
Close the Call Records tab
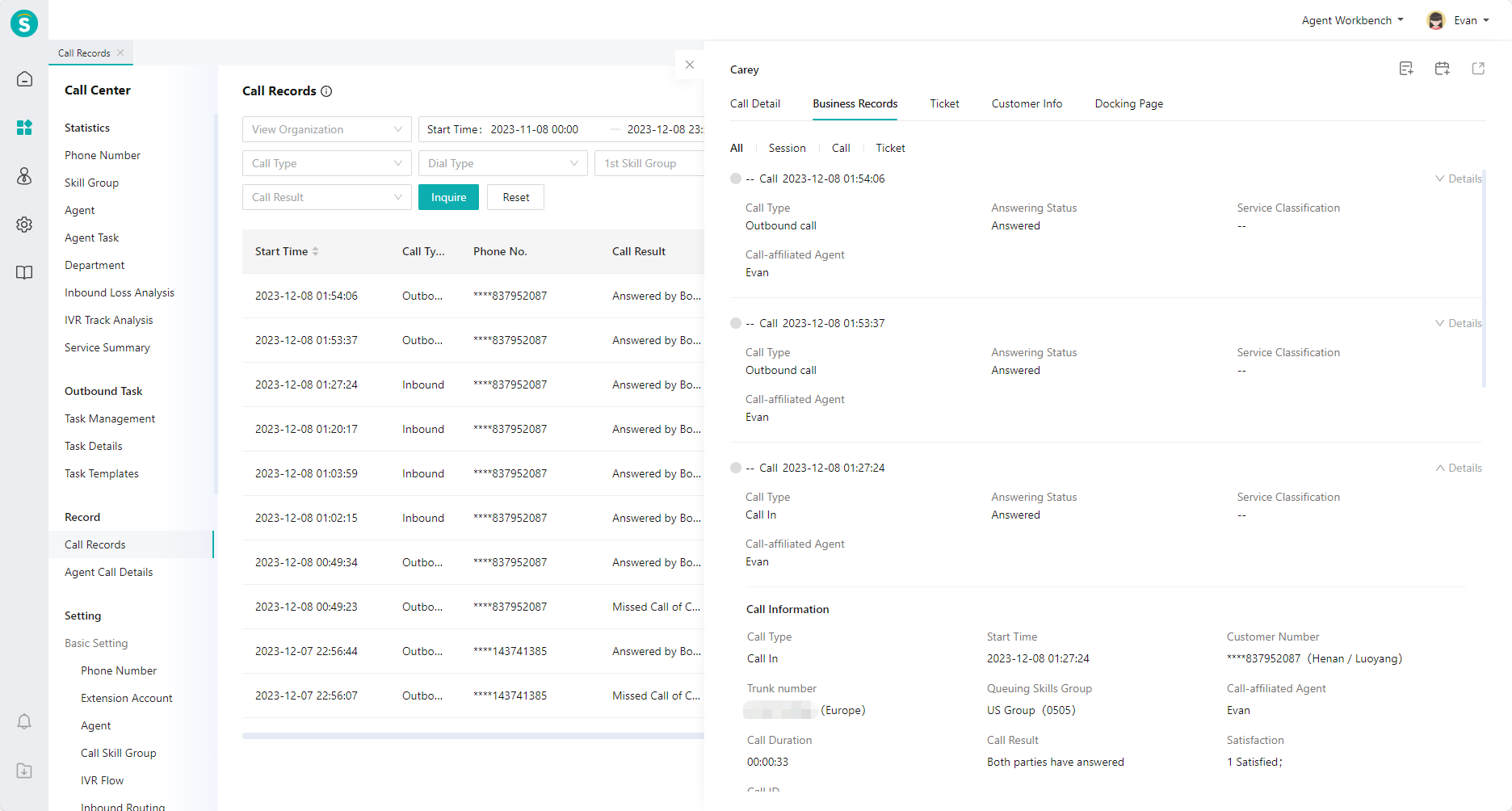pos(120,53)
